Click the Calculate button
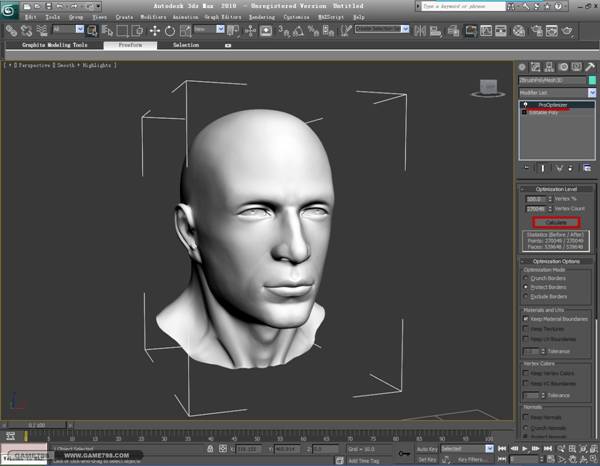 pos(556,221)
